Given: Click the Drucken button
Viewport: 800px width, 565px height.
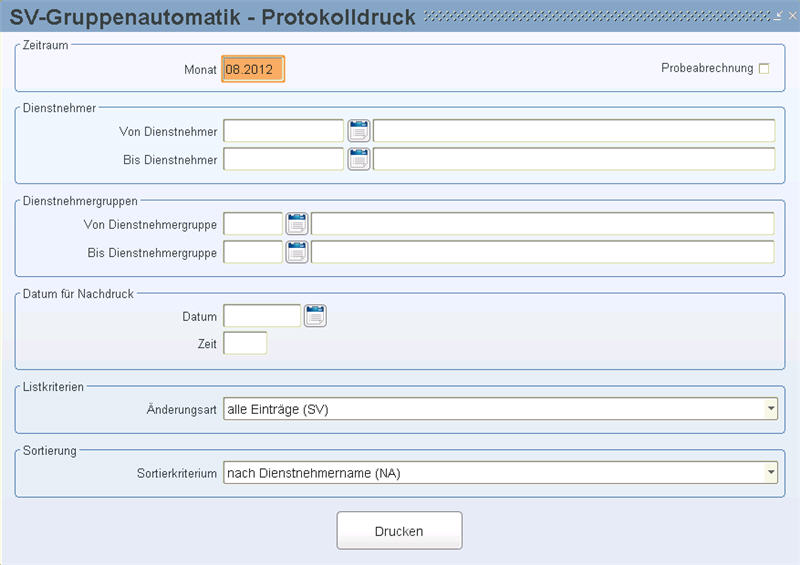Looking at the screenshot, I should [399, 531].
